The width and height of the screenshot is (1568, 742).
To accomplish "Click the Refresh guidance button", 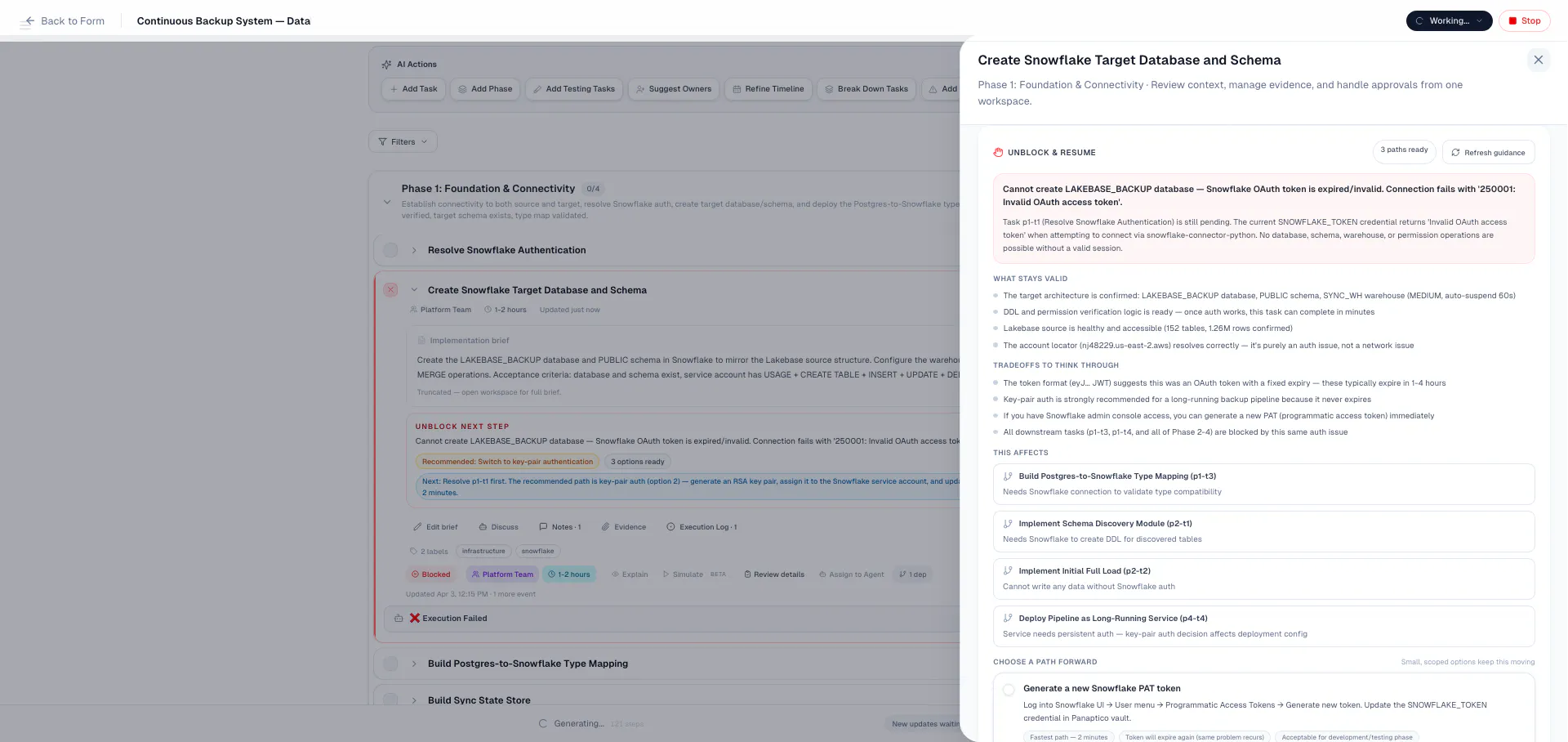I will point(1489,153).
